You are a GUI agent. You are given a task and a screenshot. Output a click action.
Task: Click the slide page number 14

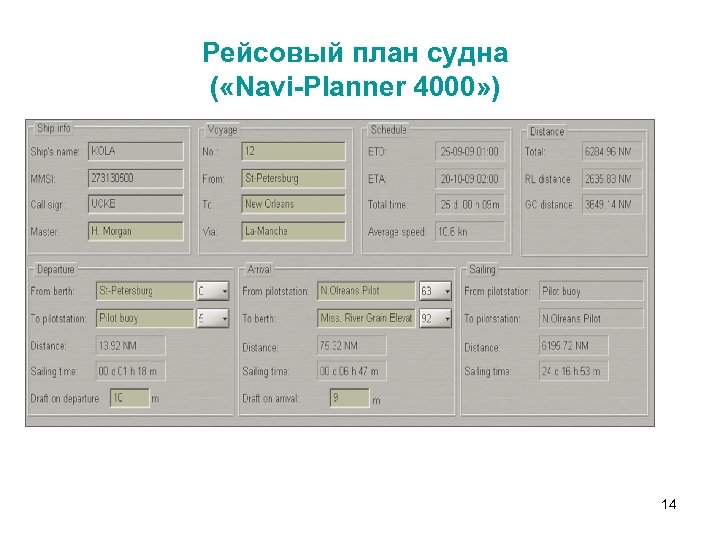[669, 504]
